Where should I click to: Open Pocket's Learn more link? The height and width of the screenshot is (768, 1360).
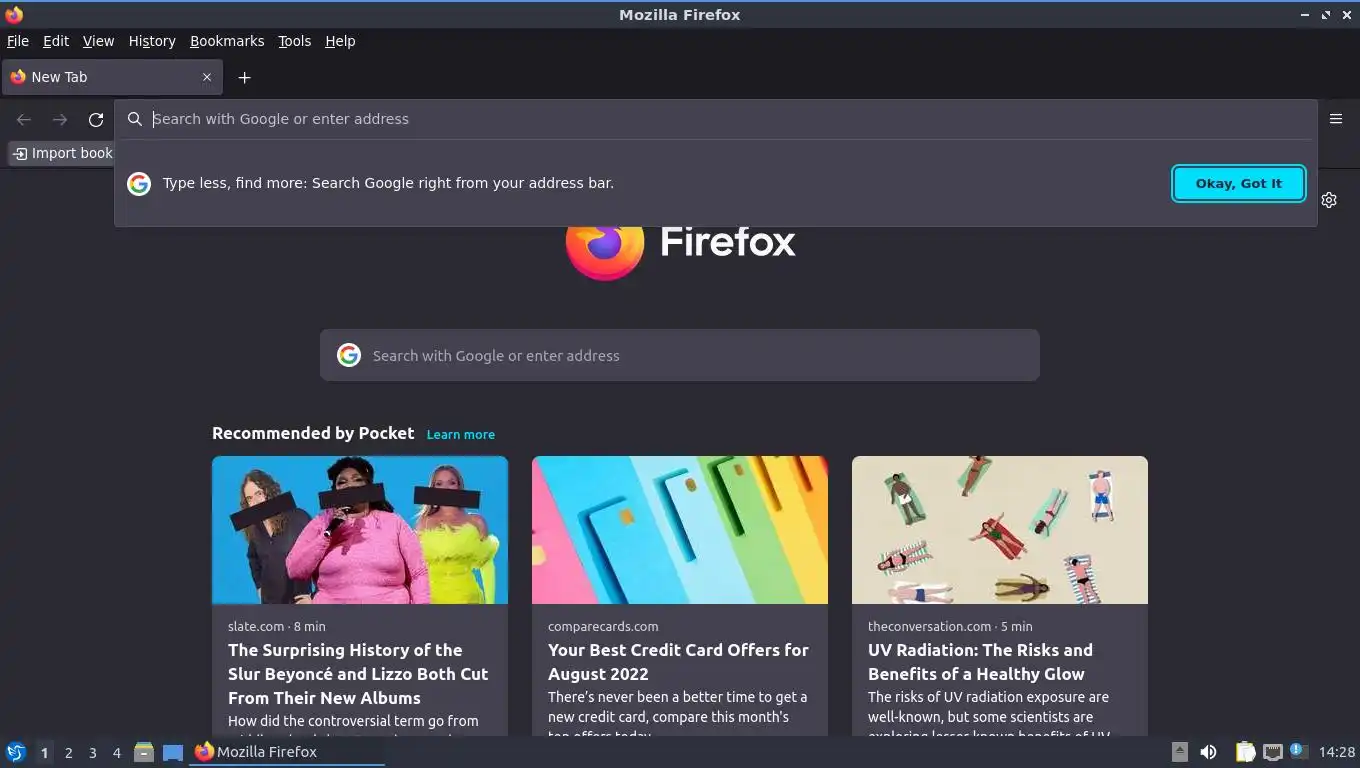[x=461, y=434]
